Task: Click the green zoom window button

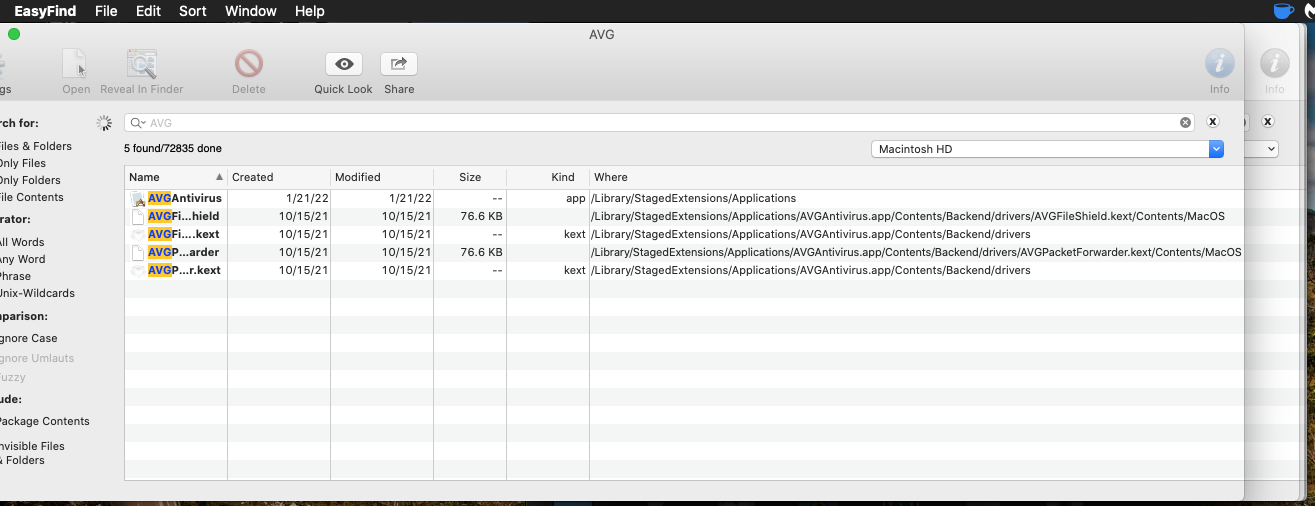Action: tap(14, 34)
